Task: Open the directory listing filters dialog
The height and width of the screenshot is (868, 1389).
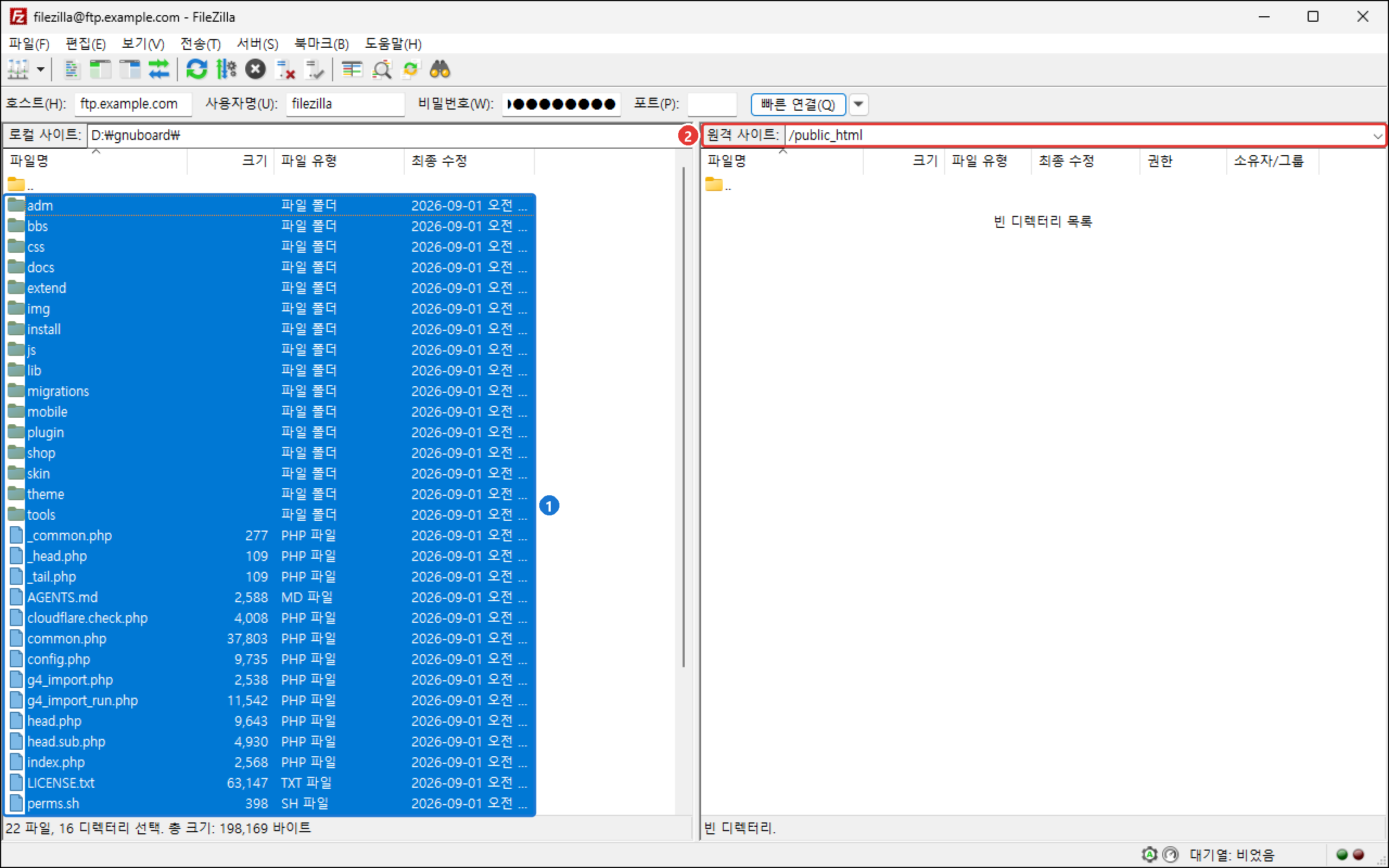Action: pos(352,70)
